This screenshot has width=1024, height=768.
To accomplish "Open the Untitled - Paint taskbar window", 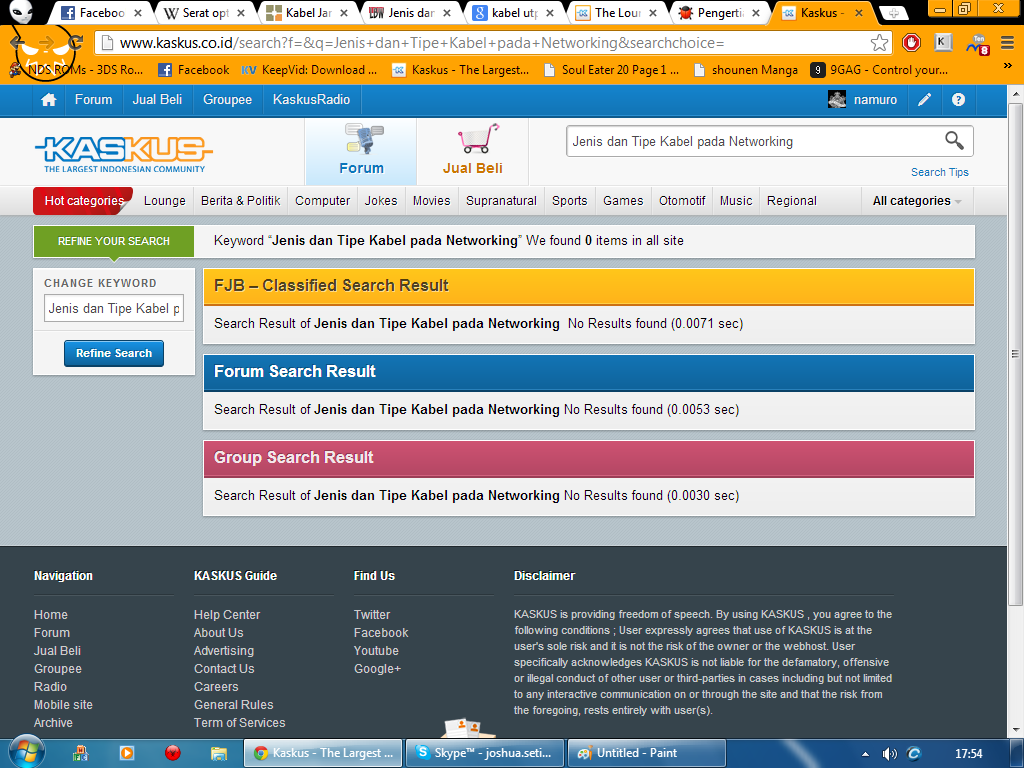I will [647, 753].
